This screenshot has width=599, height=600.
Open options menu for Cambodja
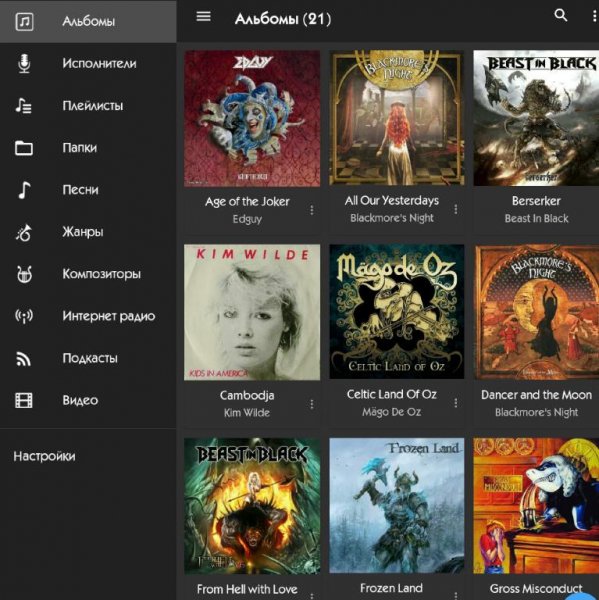(312, 404)
